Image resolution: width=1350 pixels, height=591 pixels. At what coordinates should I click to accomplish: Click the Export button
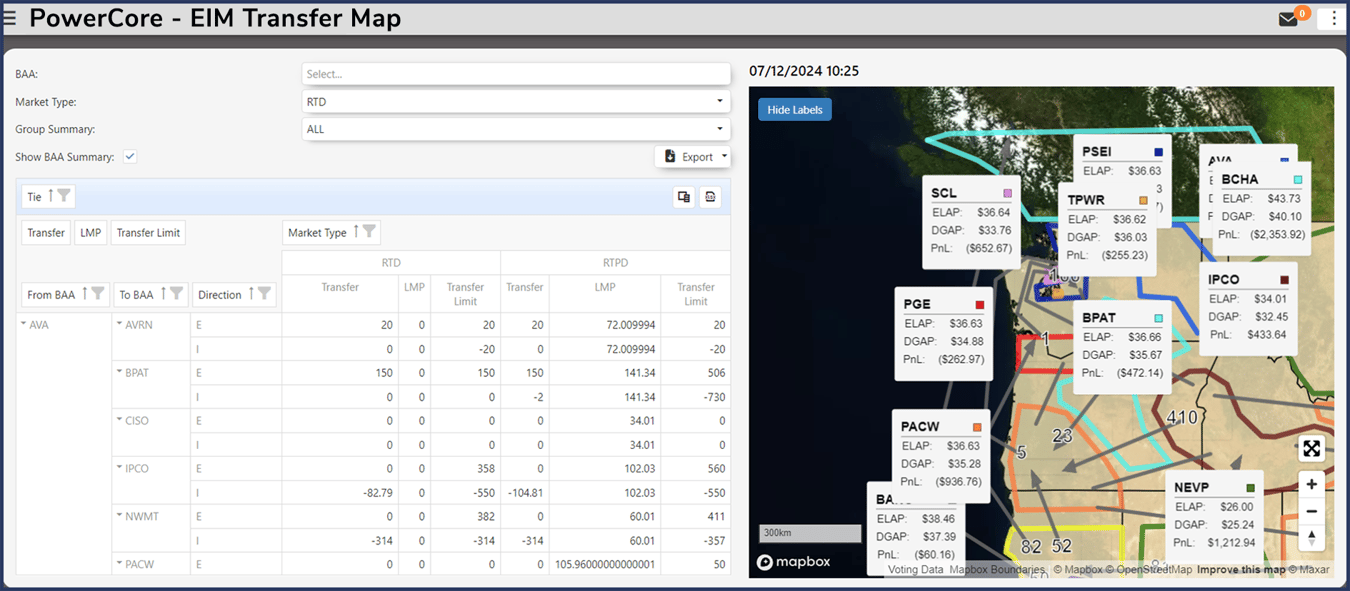(x=692, y=156)
